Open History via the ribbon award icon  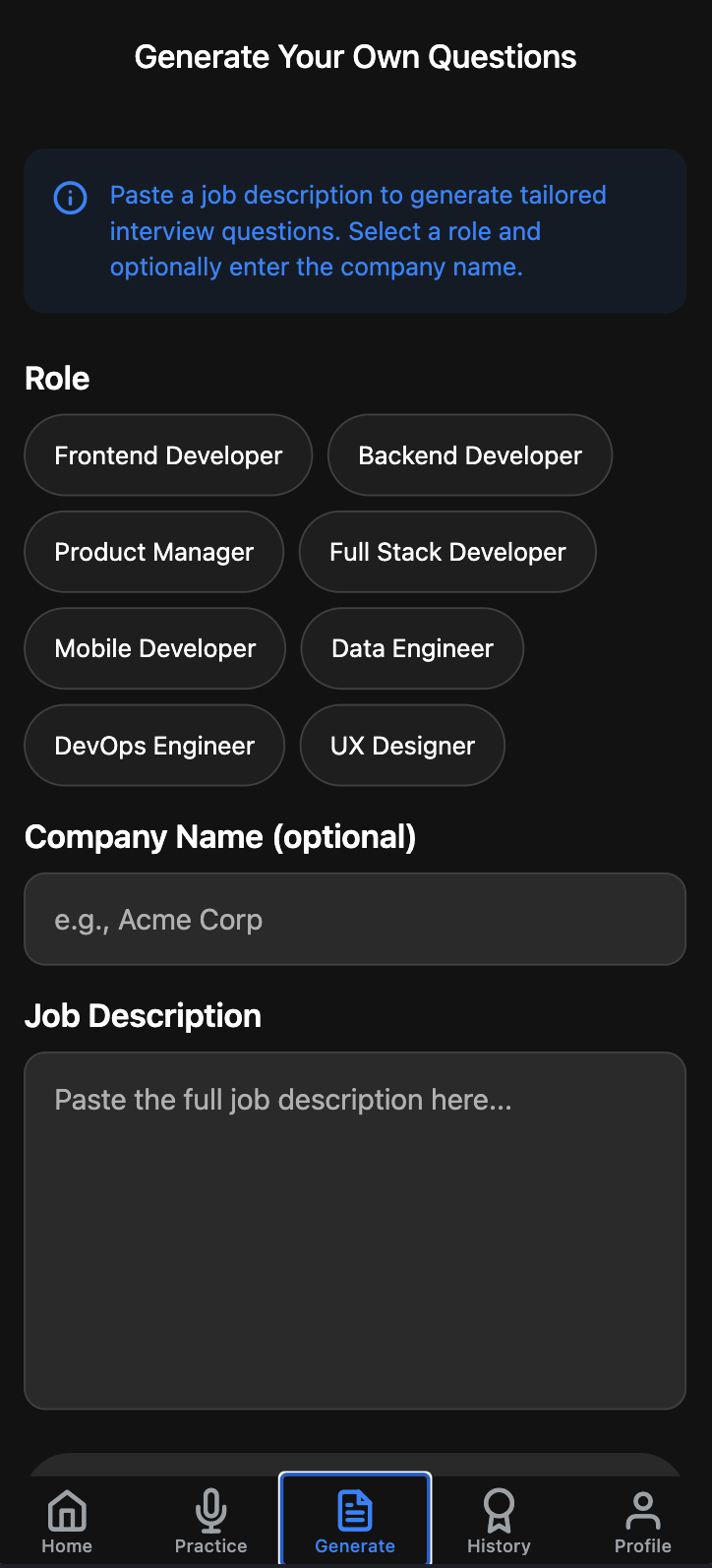[499, 1509]
